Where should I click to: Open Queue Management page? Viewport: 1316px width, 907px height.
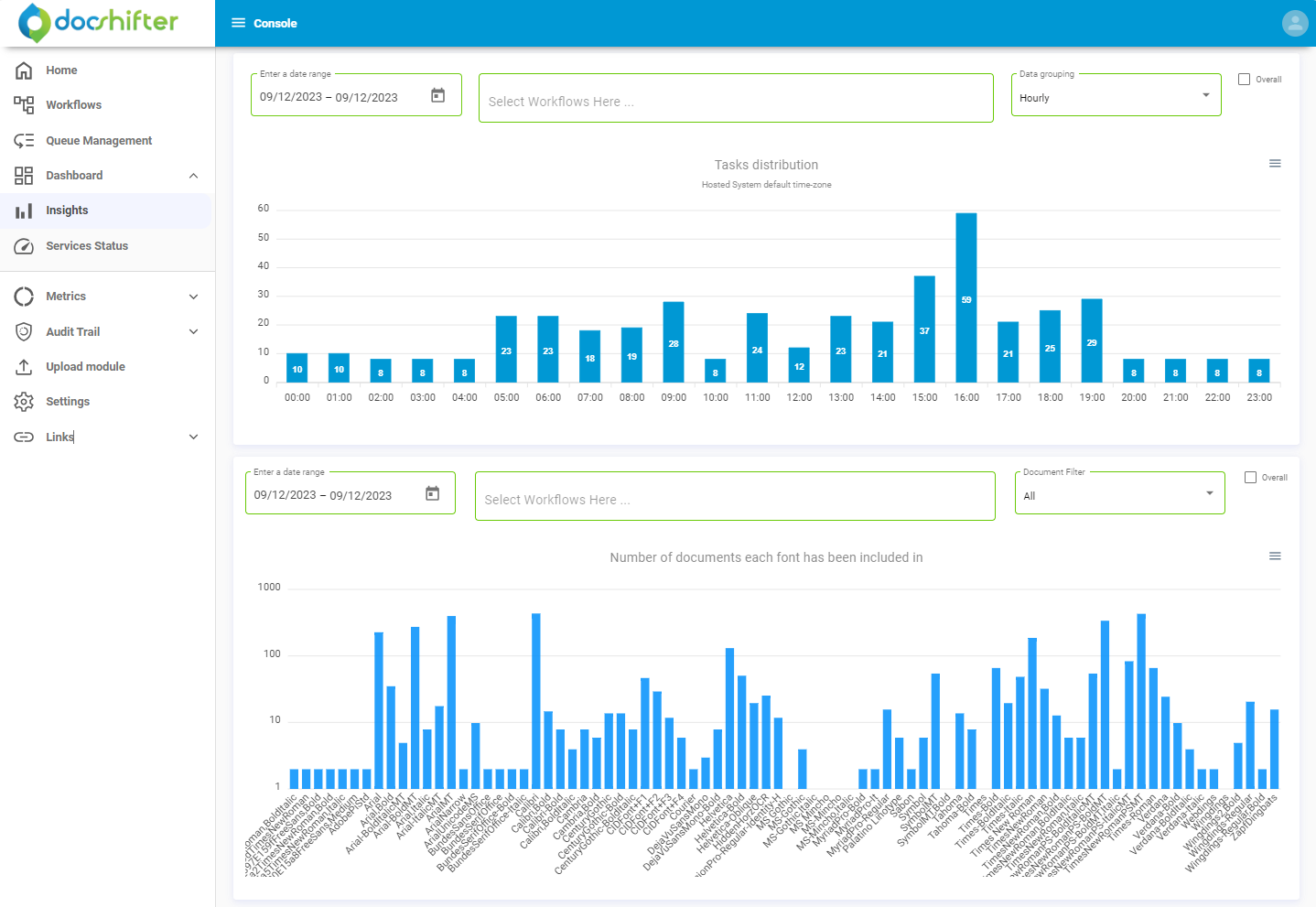99,141
